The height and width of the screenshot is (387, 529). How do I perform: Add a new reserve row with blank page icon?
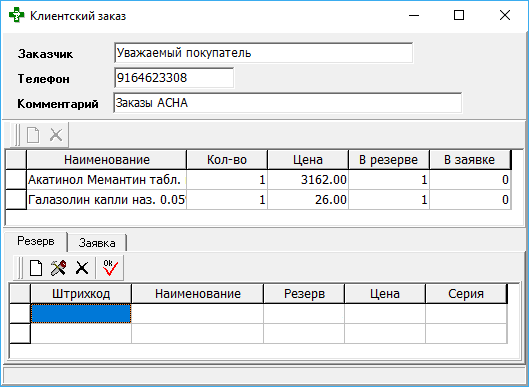tap(36, 268)
